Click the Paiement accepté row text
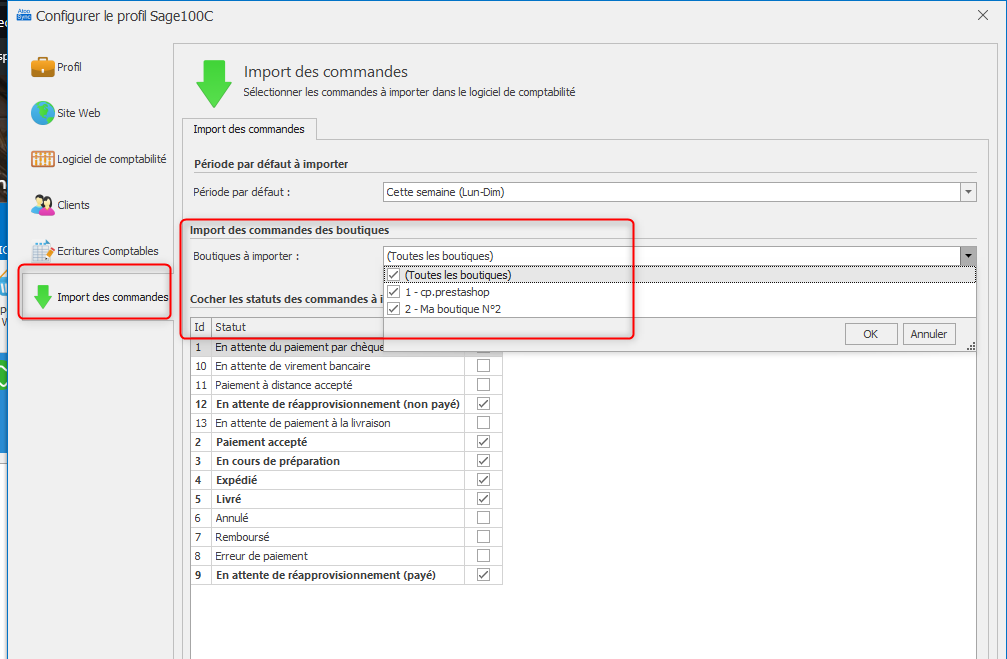Screen dimensions: 1007x659 tap(261, 442)
